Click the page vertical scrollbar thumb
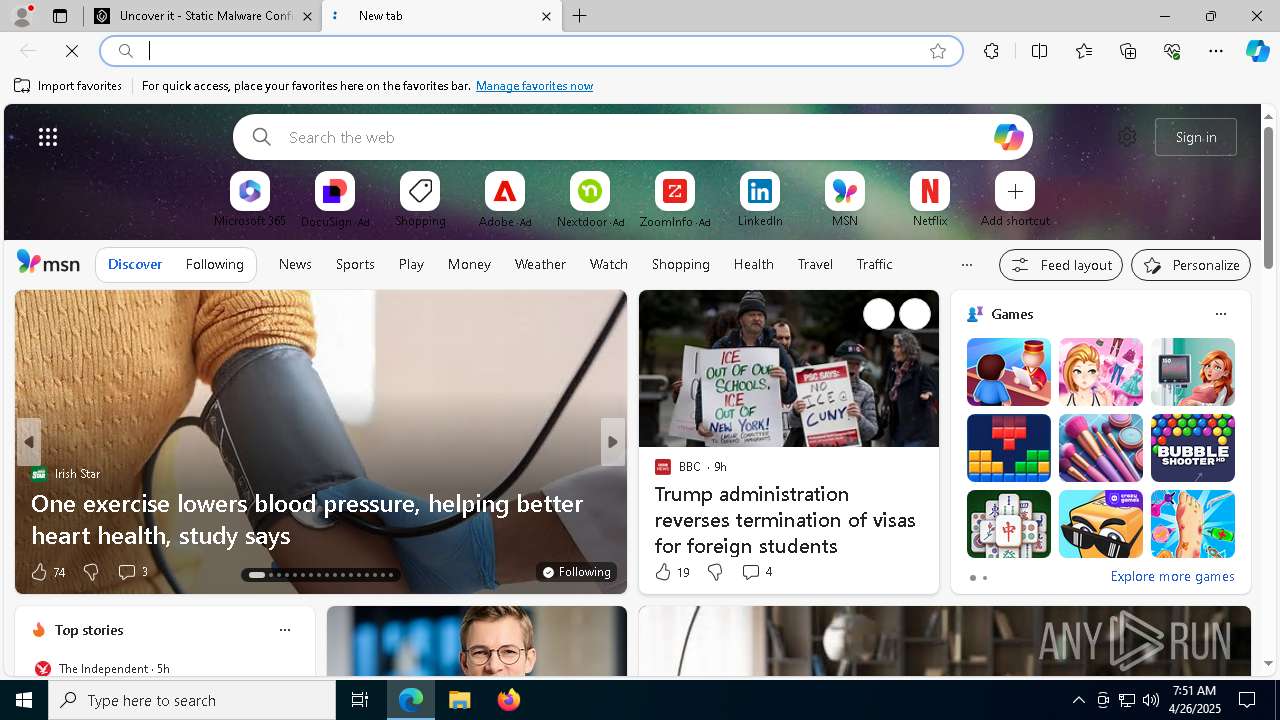The image size is (1280, 720). coord(1268,197)
